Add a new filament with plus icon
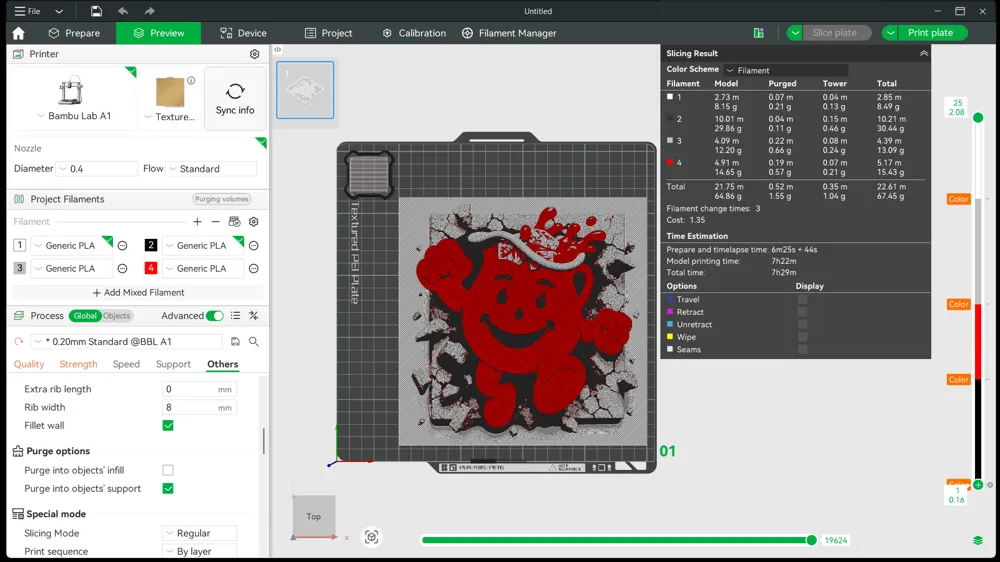 (x=197, y=221)
